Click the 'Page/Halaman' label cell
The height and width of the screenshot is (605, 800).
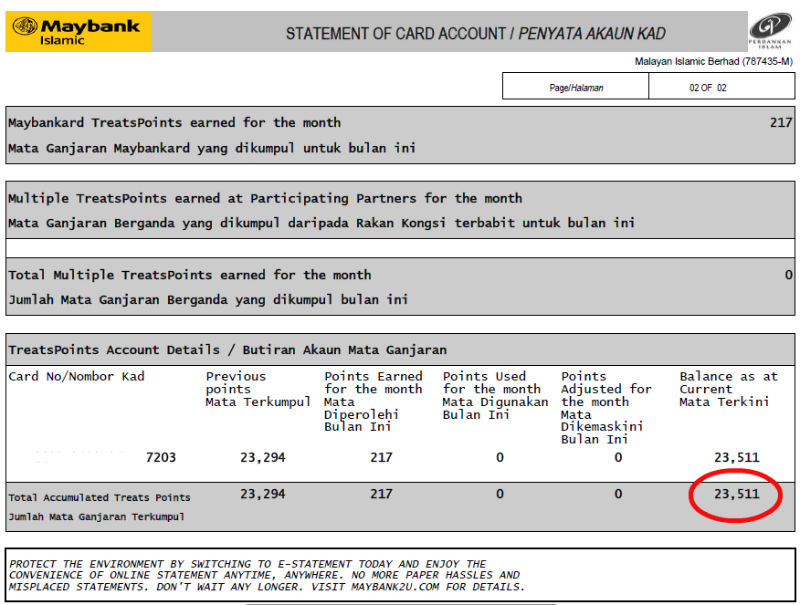[x=576, y=86]
